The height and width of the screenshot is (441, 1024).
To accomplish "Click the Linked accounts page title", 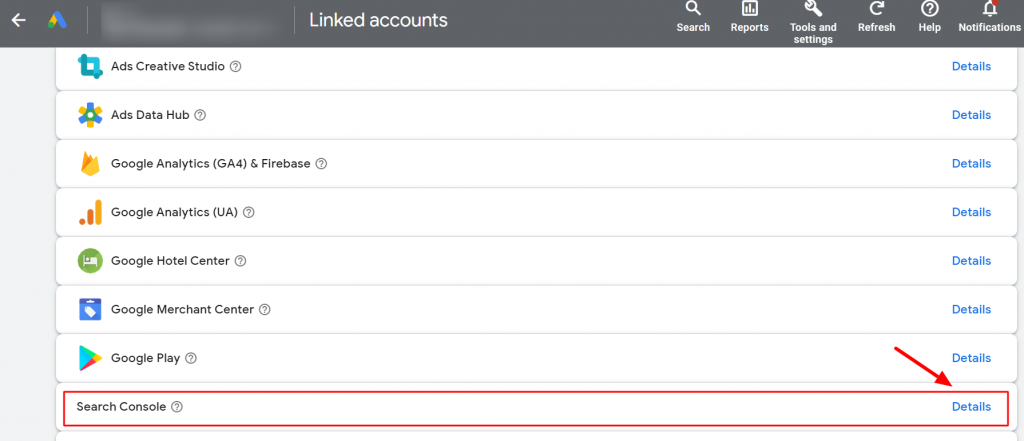I will pos(379,20).
